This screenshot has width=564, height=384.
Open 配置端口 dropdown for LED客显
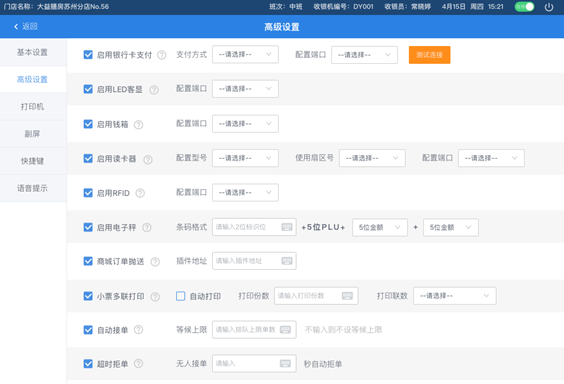coord(245,89)
